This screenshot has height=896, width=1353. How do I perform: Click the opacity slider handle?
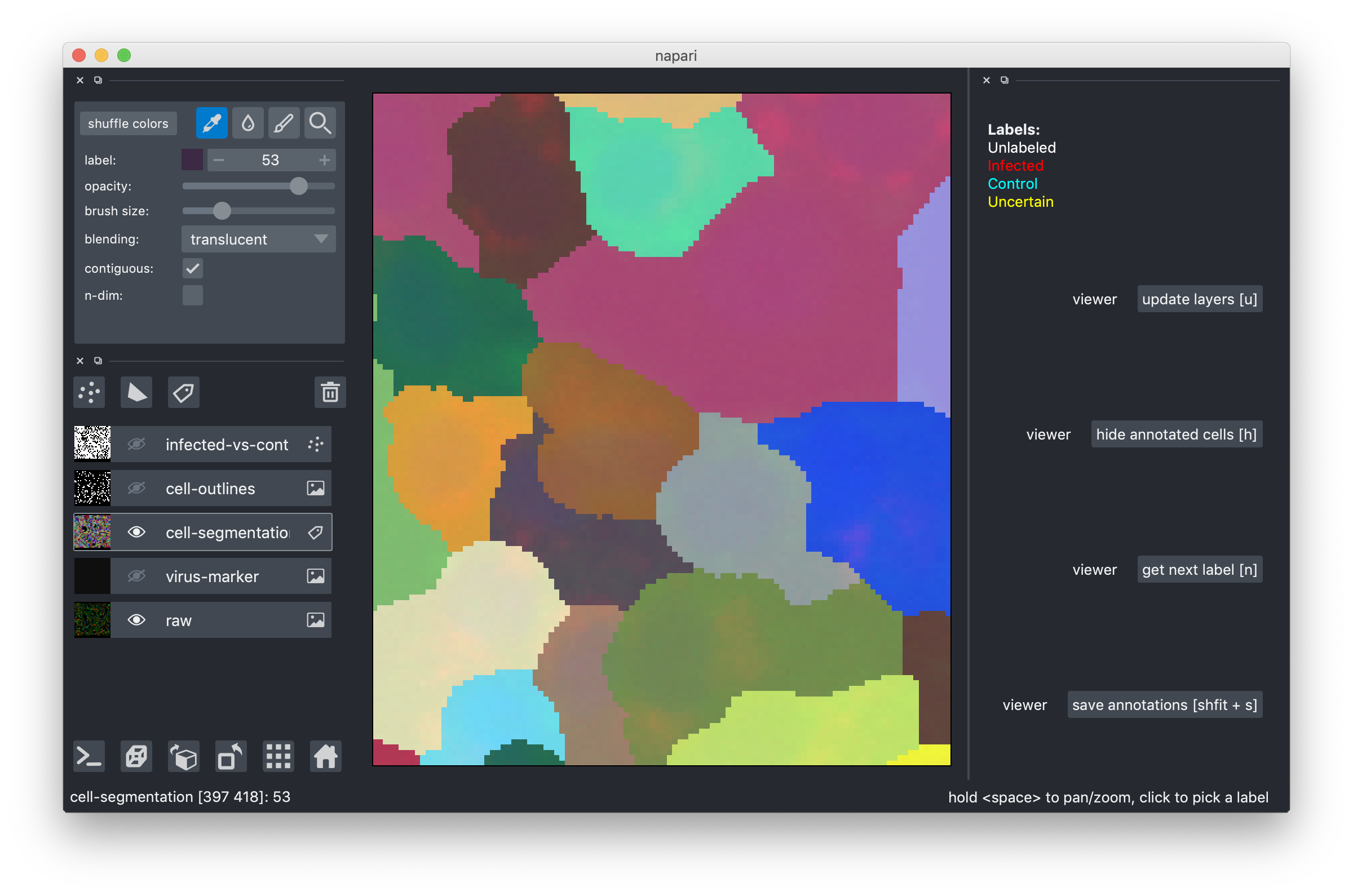tap(298, 186)
